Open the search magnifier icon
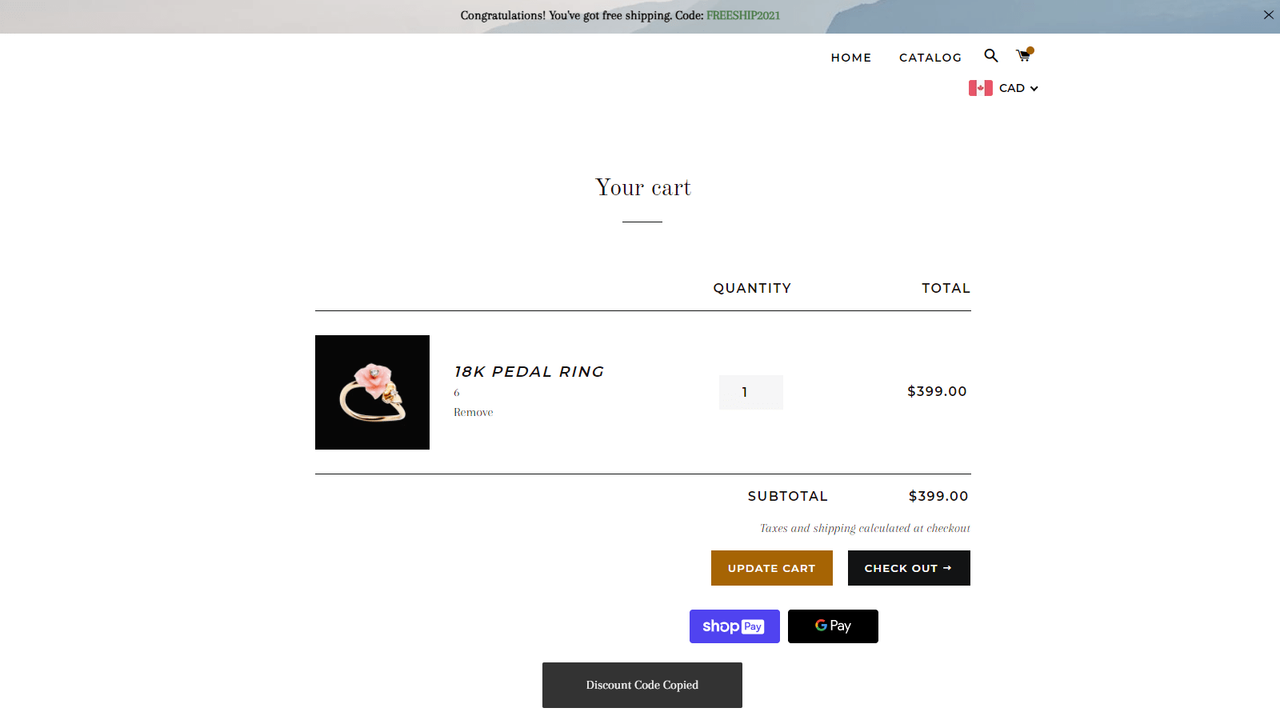The width and height of the screenshot is (1280, 720). coord(990,56)
